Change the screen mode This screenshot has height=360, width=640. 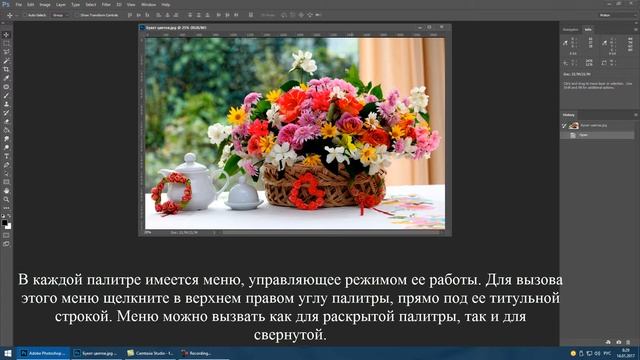click(x=6, y=244)
